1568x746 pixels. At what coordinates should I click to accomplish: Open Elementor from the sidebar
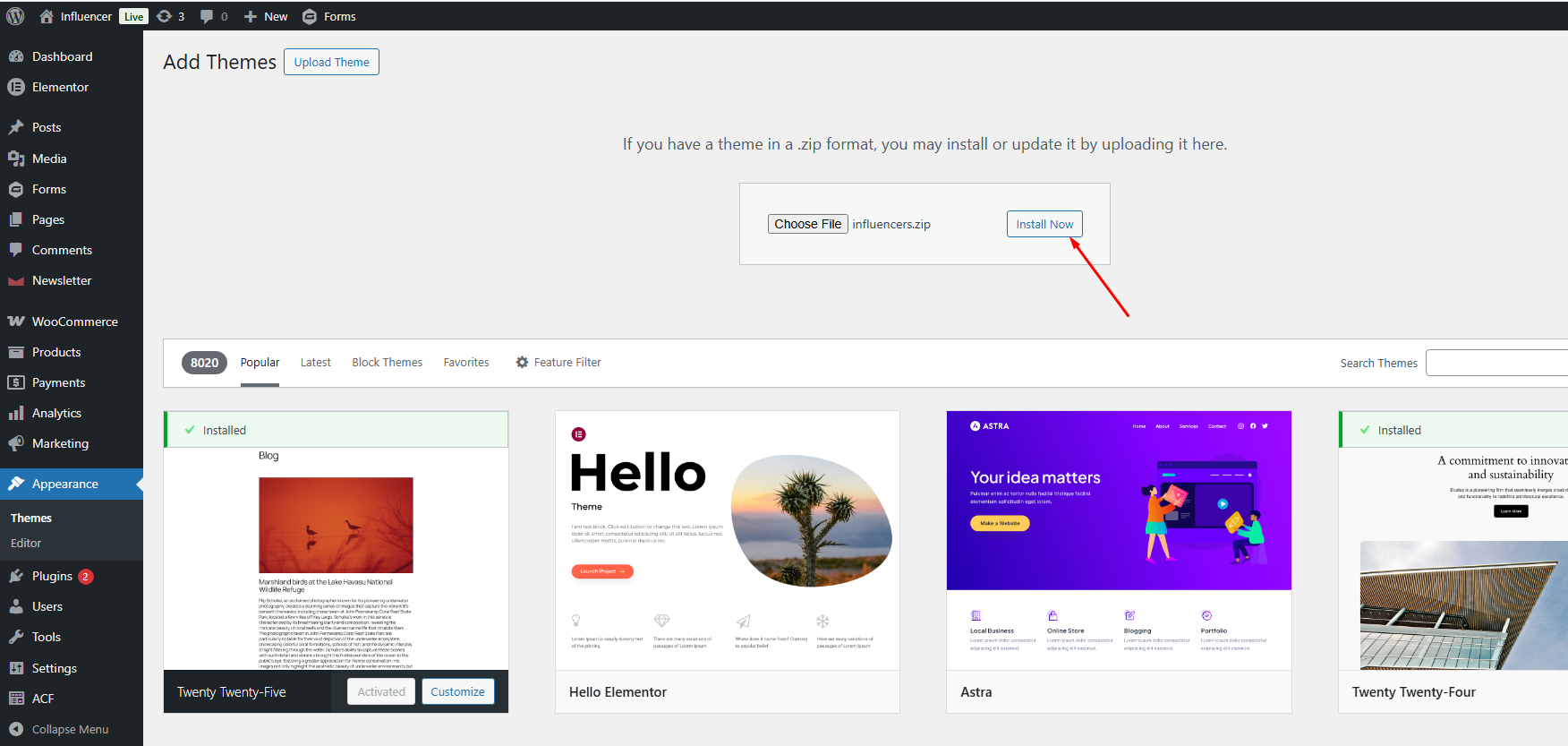click(x=60, y=87)
